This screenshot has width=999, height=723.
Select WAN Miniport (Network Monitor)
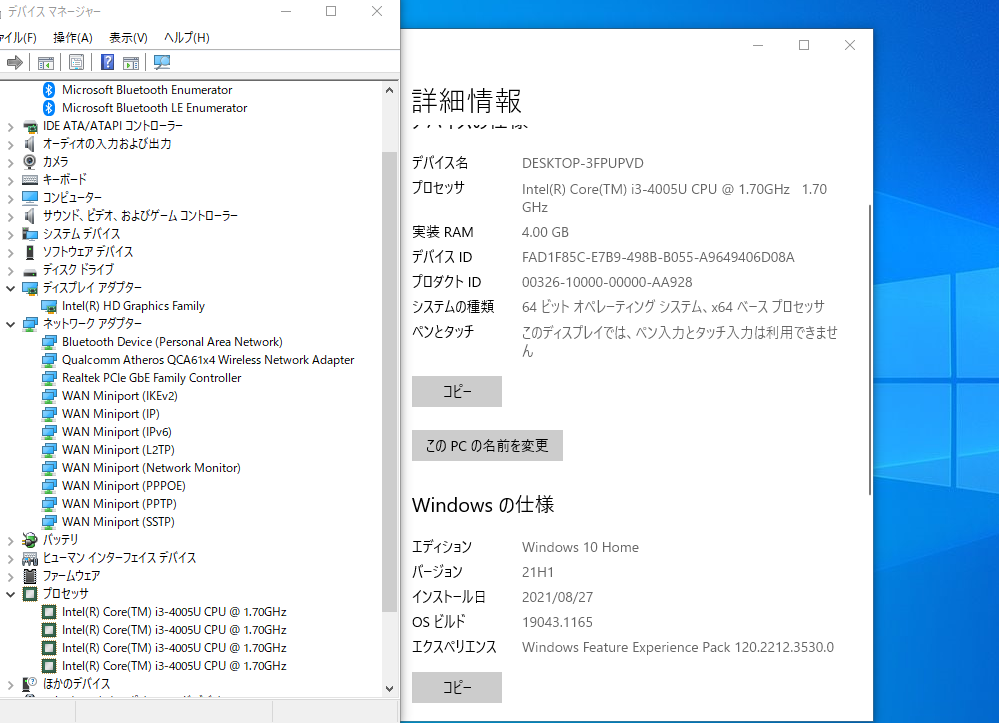151,468
